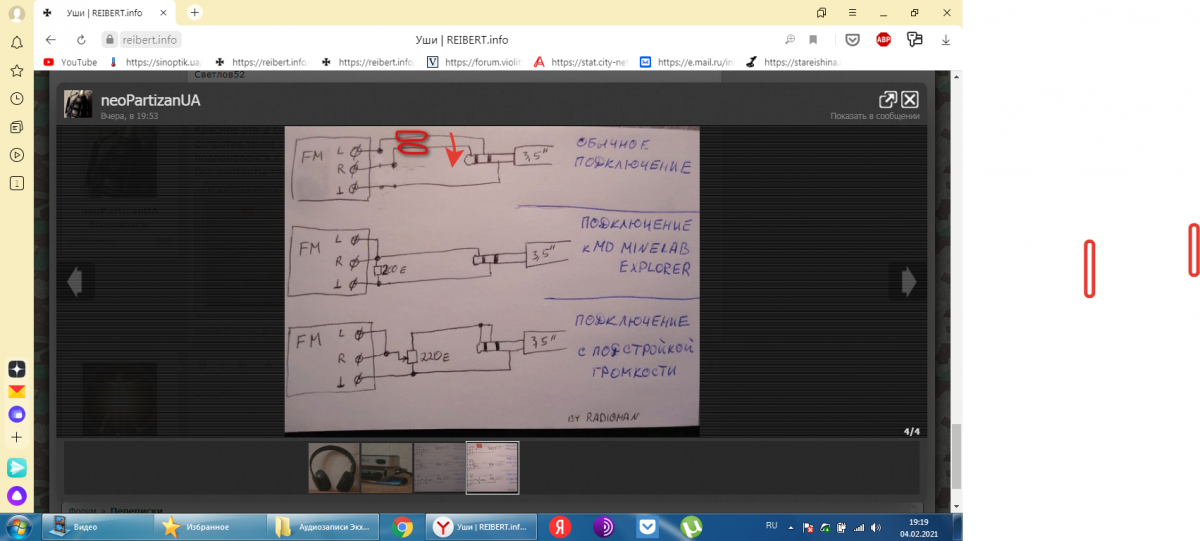The width and height of the screenshot is (1200, 541).
Task: Launch Alice assistant in sidebar
Action: [x=17, y=495]
